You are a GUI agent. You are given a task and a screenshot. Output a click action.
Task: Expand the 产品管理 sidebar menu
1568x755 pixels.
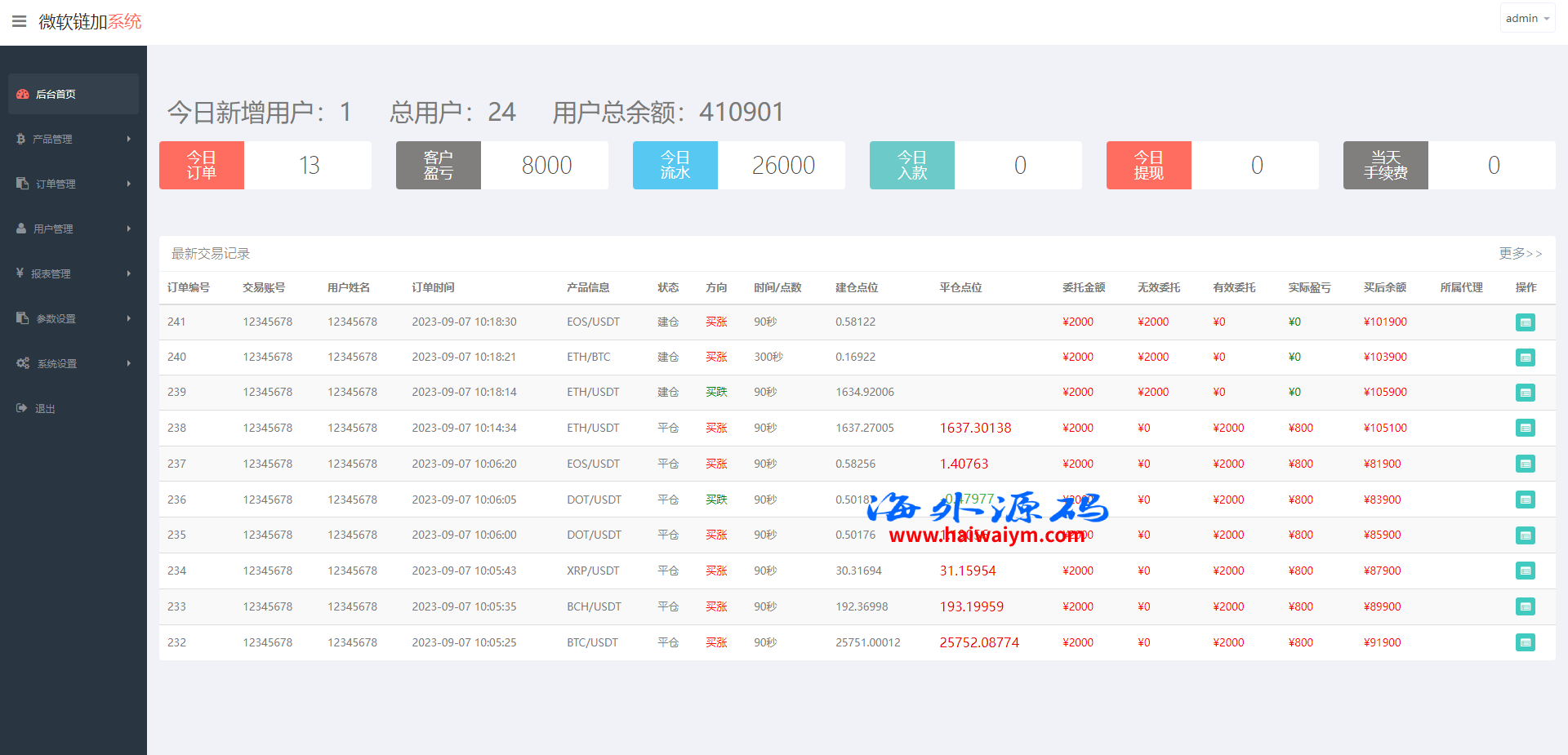[73, 139]
